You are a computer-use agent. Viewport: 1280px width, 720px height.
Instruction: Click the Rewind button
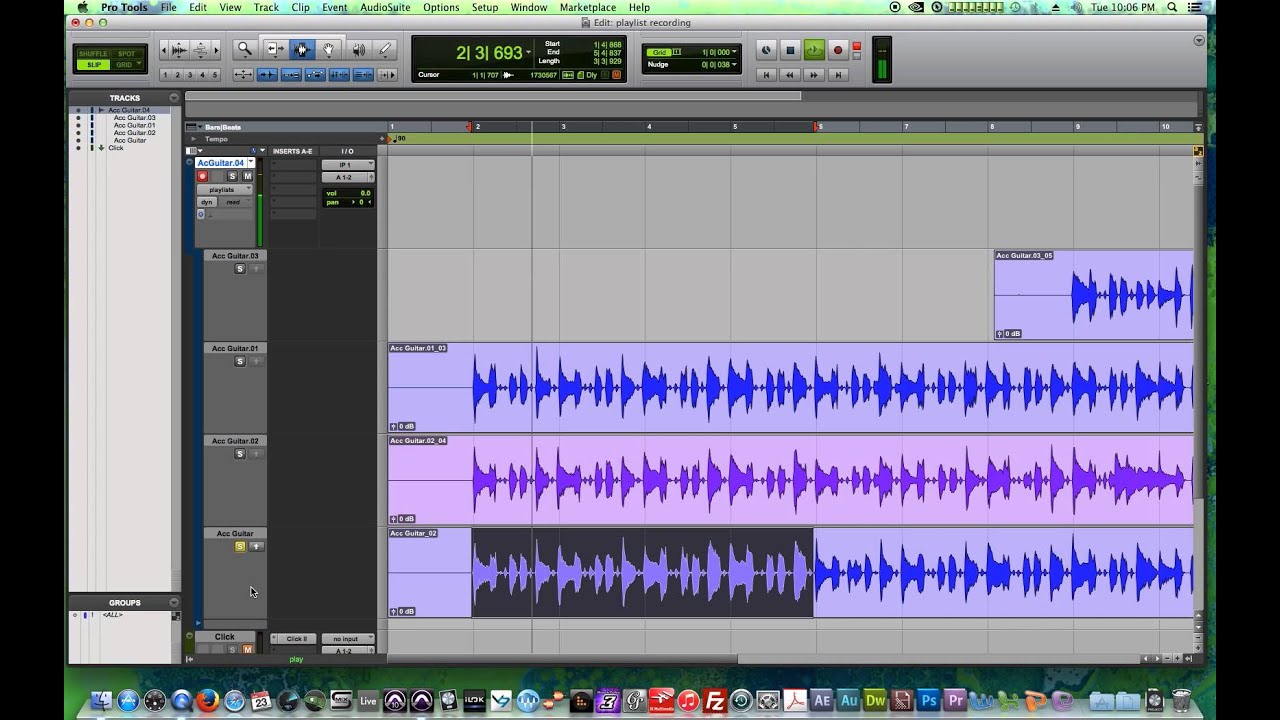click(790, 75)
